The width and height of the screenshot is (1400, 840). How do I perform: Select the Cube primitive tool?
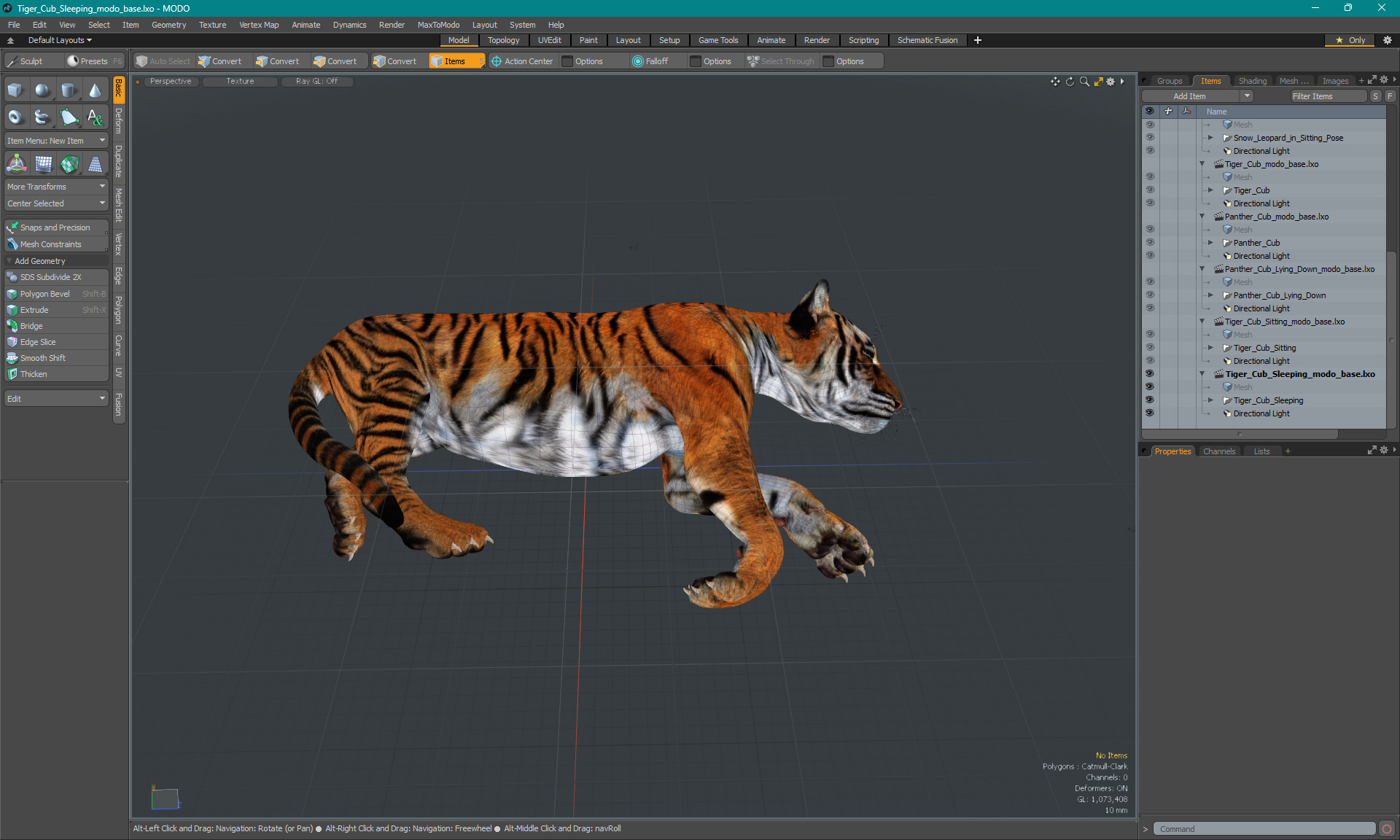[x=16, y=90]
